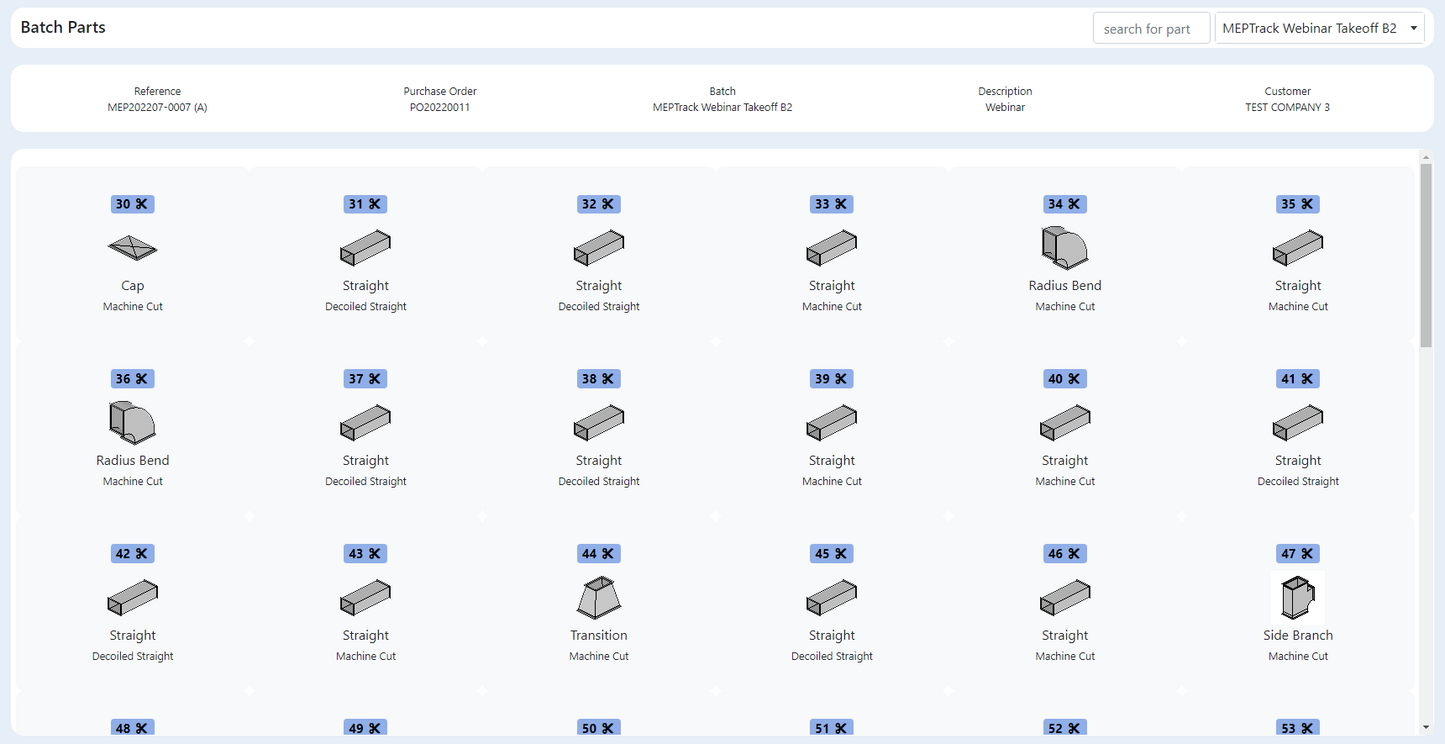The width and height of the screenshot is (1445, 744).
Task: Click the vertical scrollbar thumb of parts list
Action: [x=1426, y=255]
